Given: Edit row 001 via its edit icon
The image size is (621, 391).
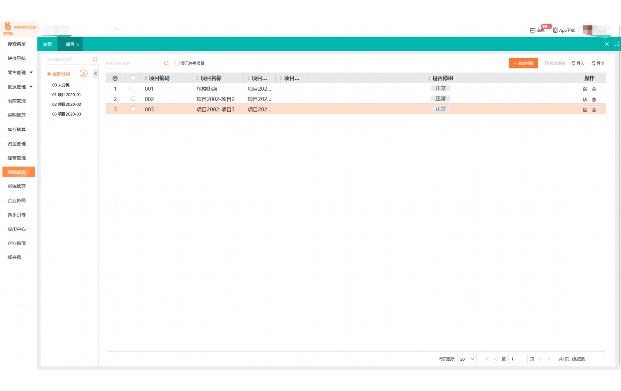Looking at the screenshot, I should [585, 89].
